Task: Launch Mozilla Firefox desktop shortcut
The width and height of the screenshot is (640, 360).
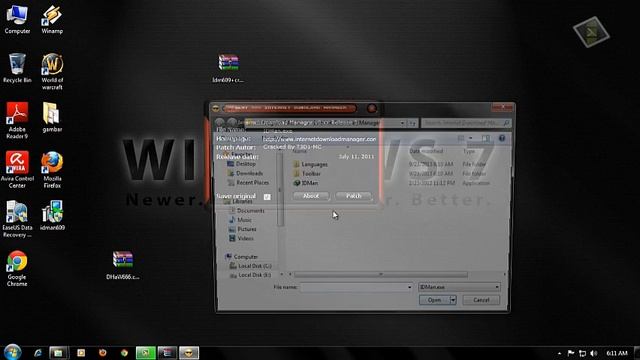Action: point(52,169)
